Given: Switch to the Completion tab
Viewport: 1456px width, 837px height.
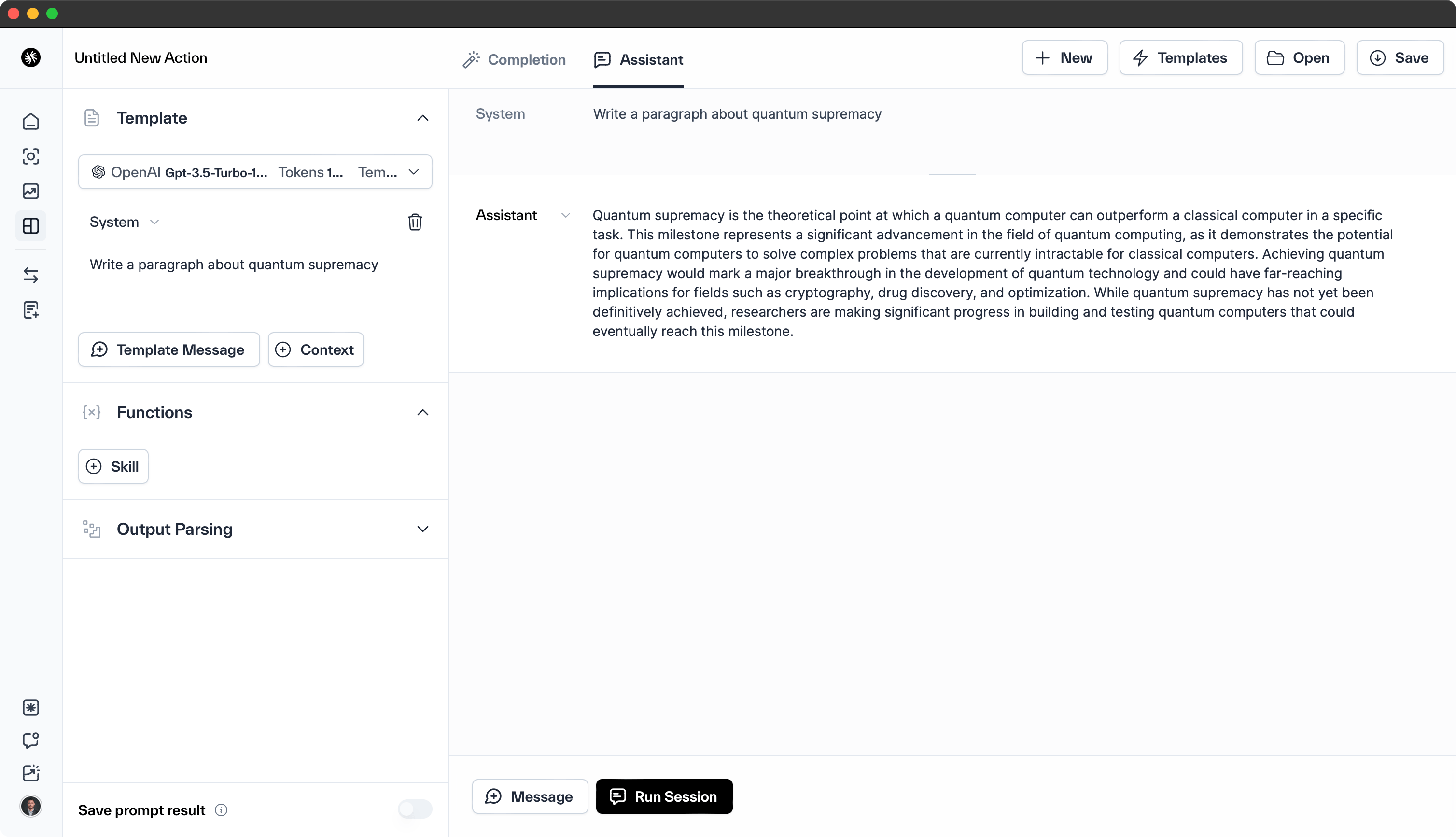Looking at the screenshot, I should [x=515, y=59].
